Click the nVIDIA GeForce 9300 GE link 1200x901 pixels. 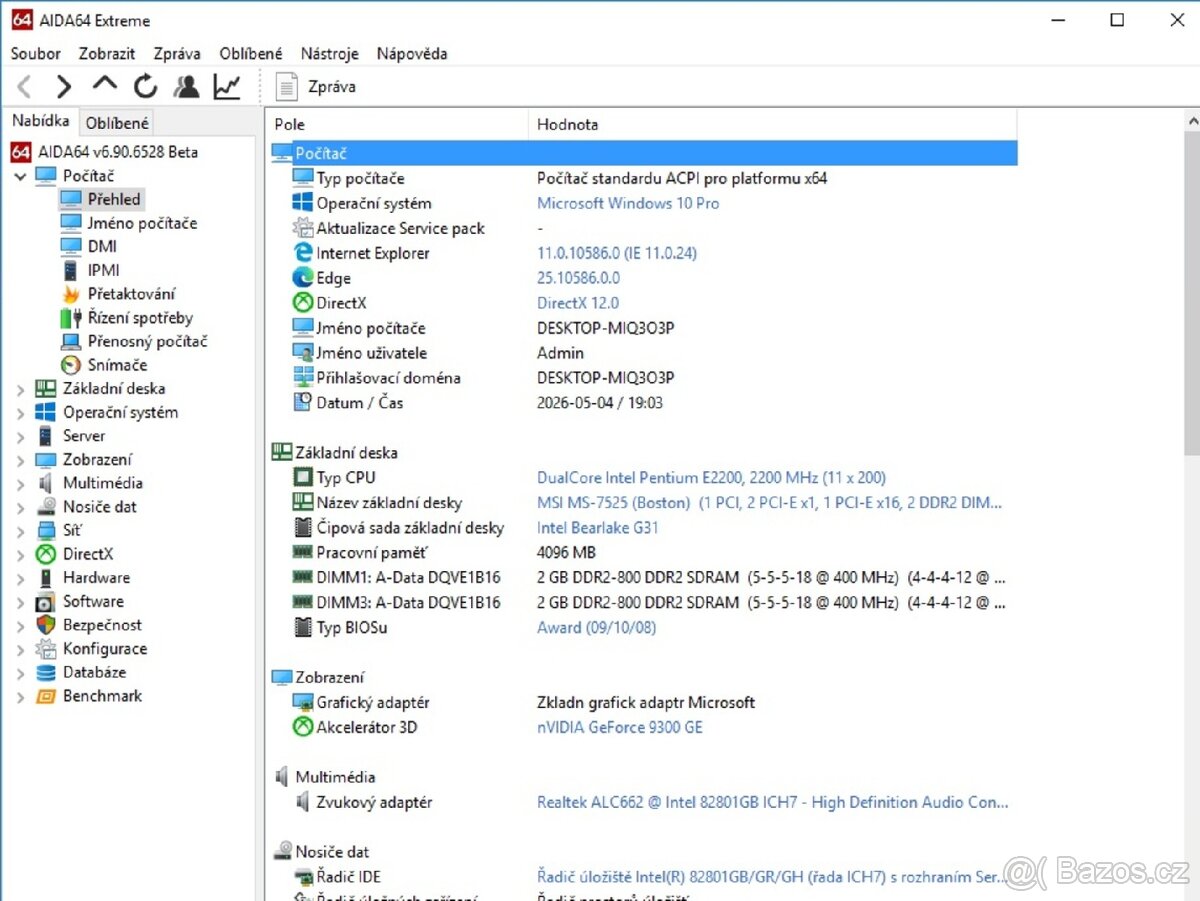tap(620, 727)
